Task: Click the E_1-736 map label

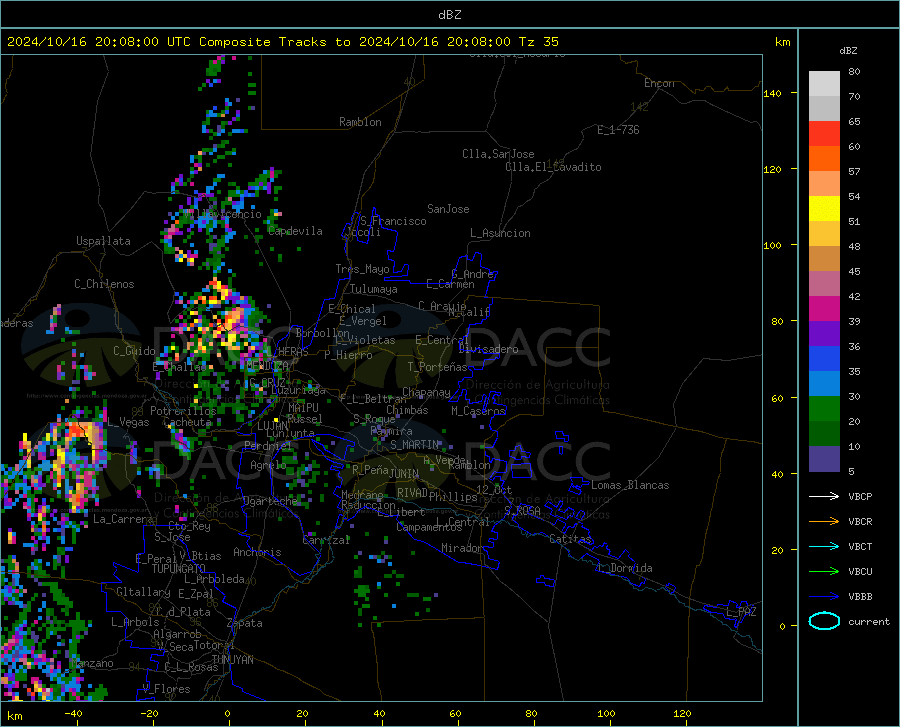Action: coord(618,130)
